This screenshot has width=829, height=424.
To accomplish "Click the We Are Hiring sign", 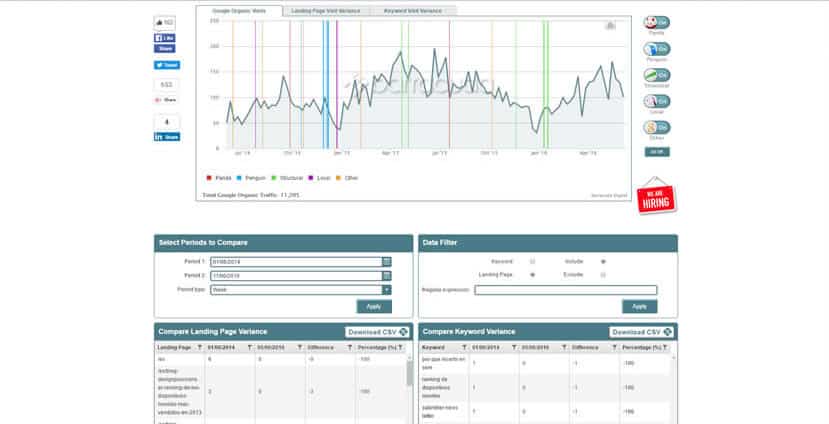I will [x=656, y=197].
